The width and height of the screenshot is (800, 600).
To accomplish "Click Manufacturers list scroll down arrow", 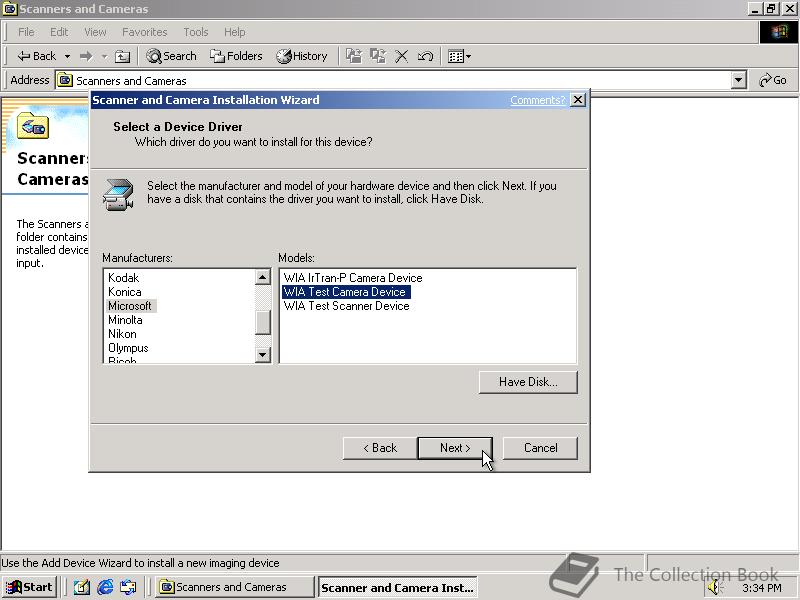I will click(262, 355).
